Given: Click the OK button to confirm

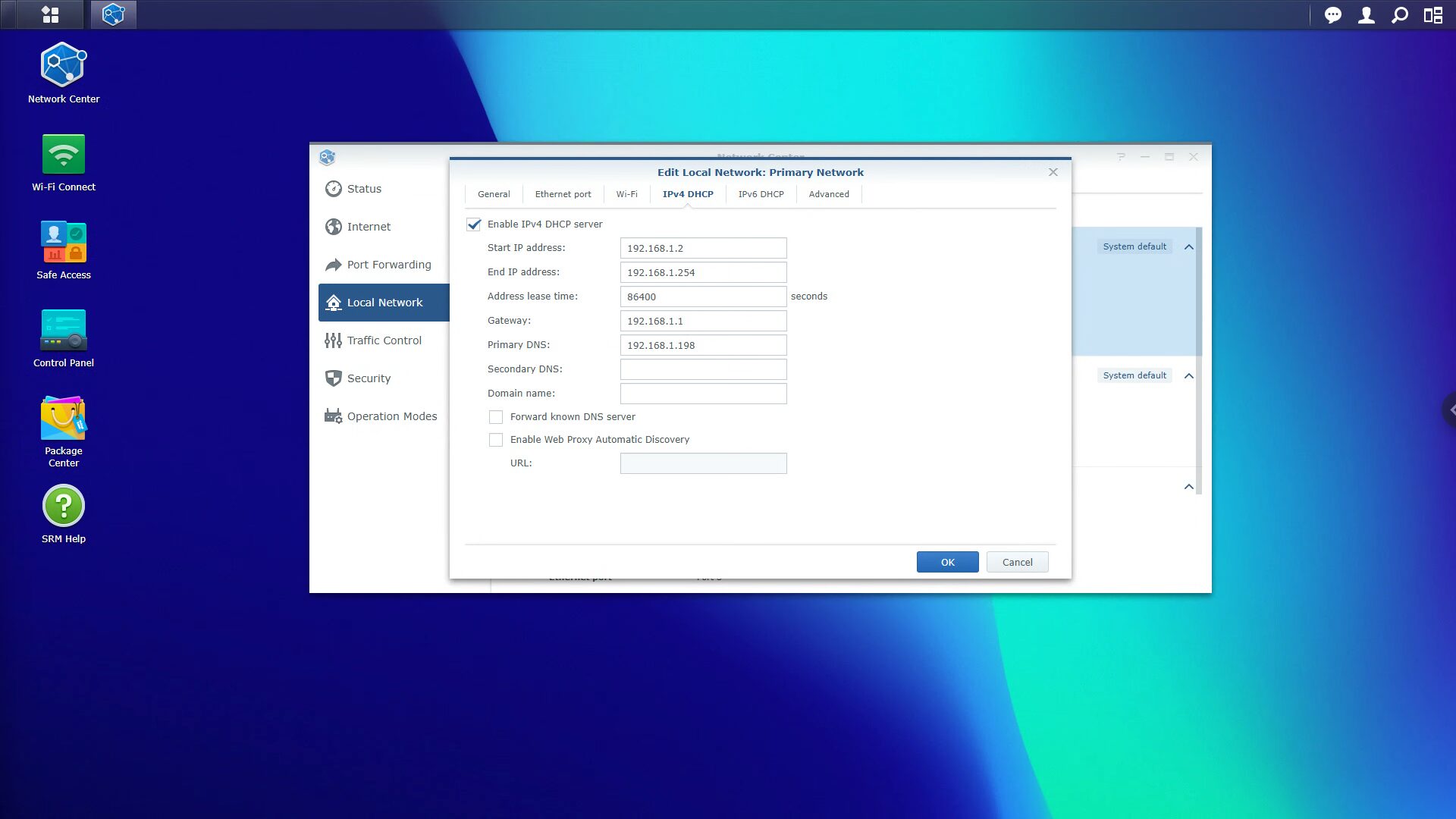Looking at the screenshot, I should 947,561.
